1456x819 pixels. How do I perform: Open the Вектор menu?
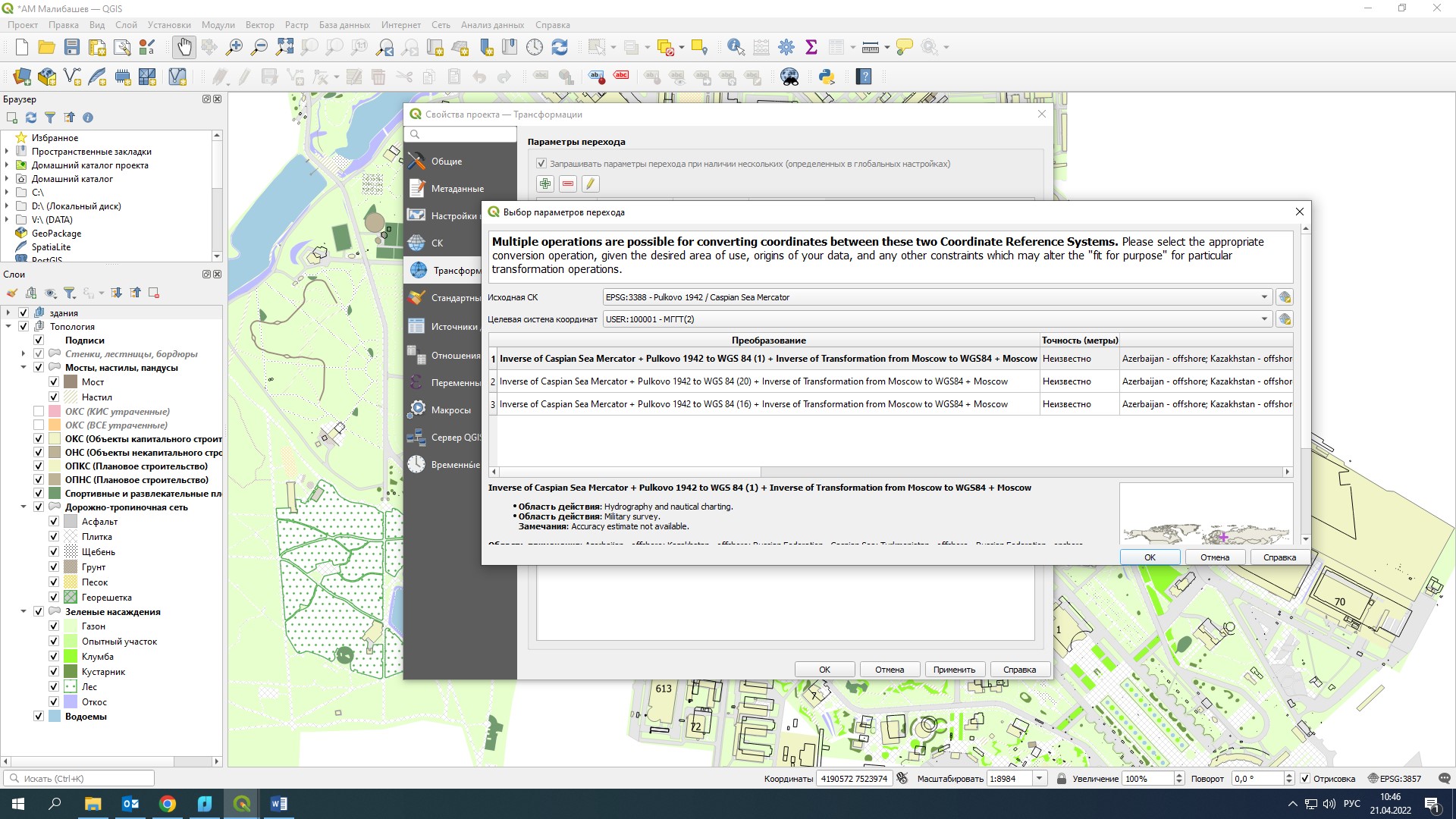pos(259,25)
